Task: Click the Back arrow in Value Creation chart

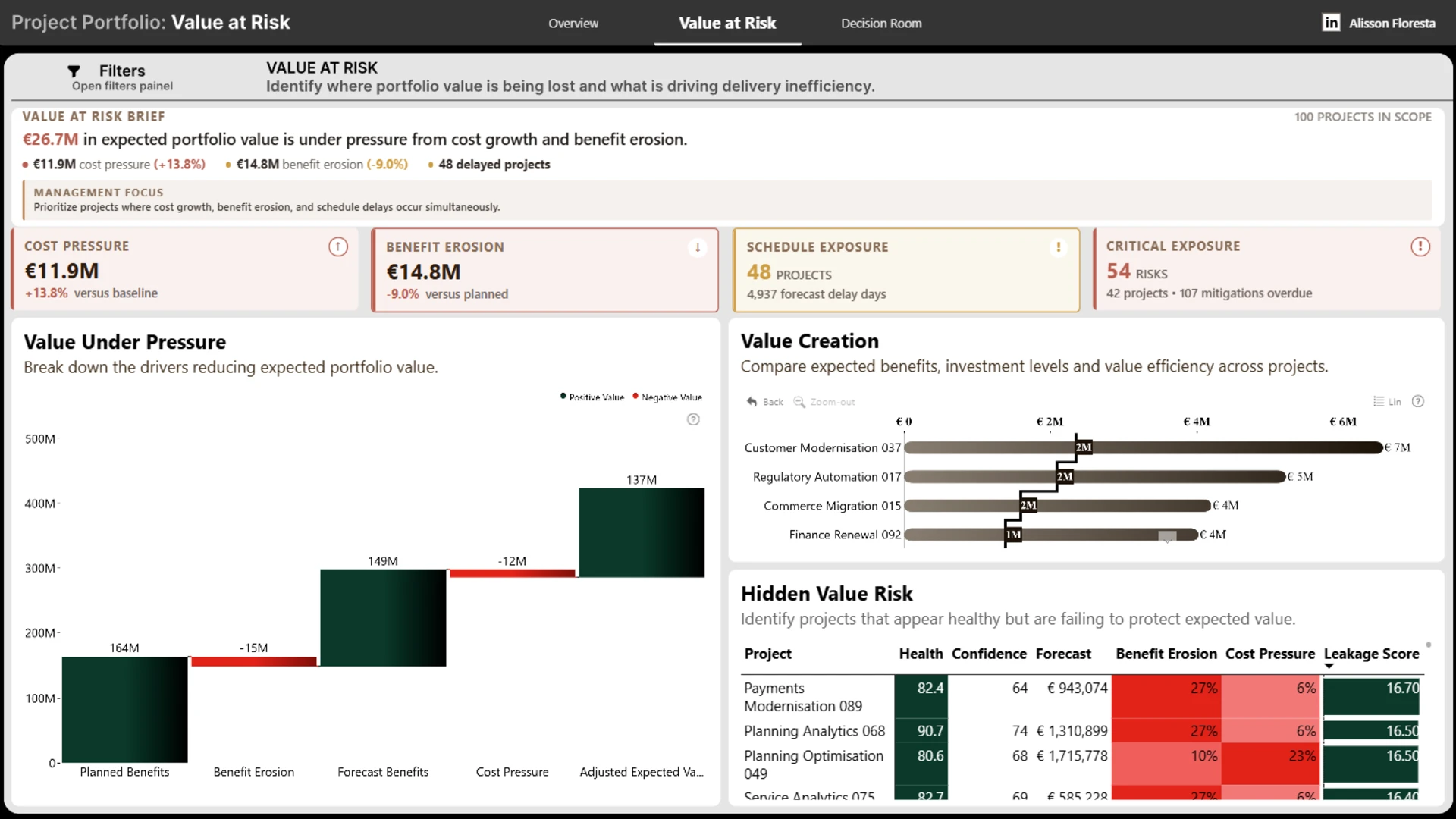Action: click(752, 401)
